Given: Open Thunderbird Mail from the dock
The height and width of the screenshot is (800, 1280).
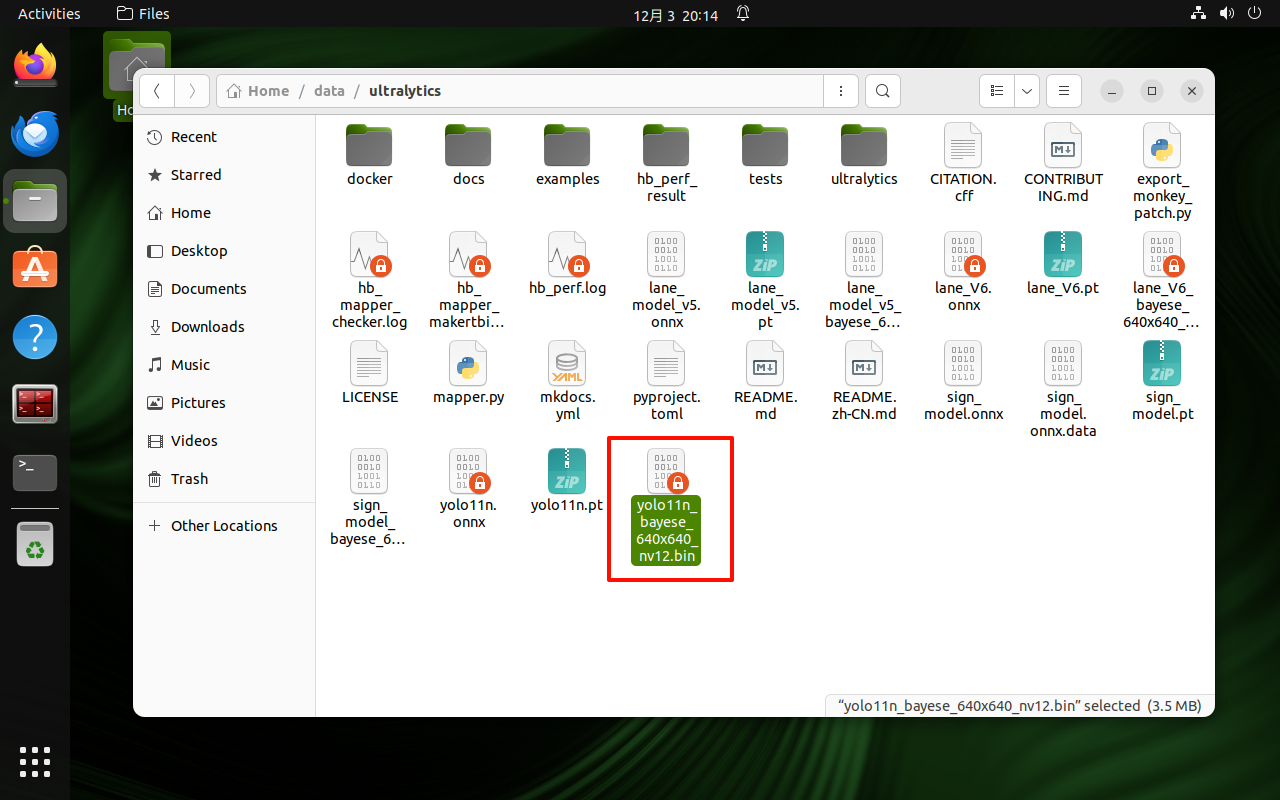Looking at the screenshot, I should pos(35,134).
